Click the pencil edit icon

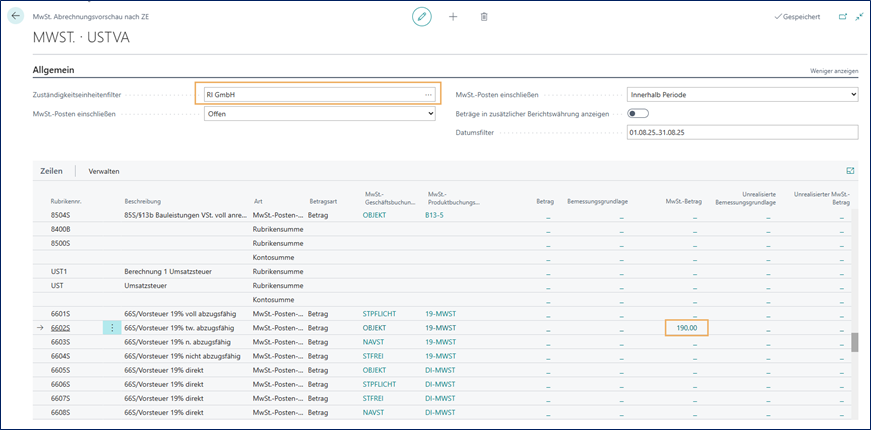(x=422, y=17)
